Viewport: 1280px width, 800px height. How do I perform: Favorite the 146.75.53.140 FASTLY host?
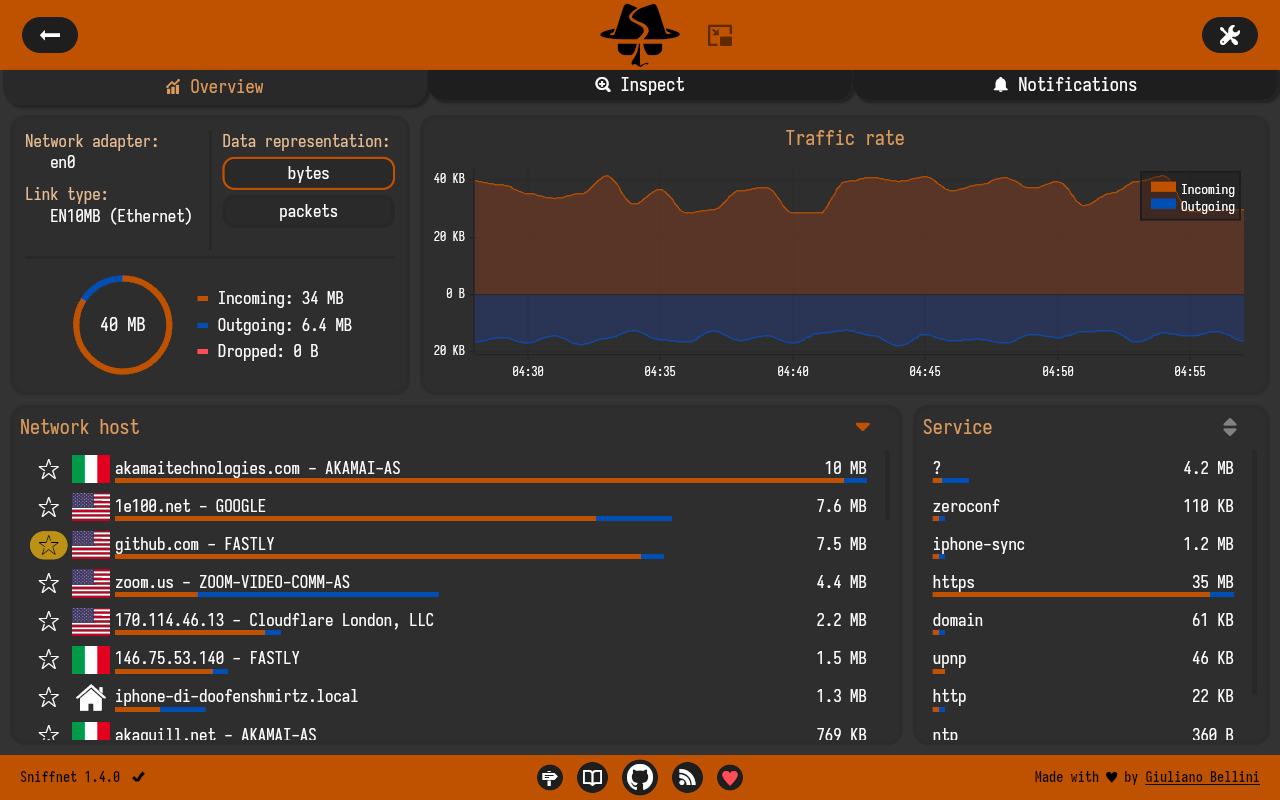click(48, 659)
